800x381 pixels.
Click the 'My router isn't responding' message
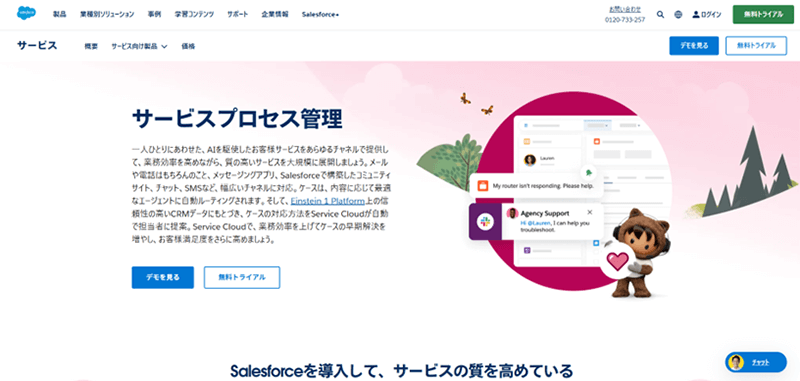point(536,186)
